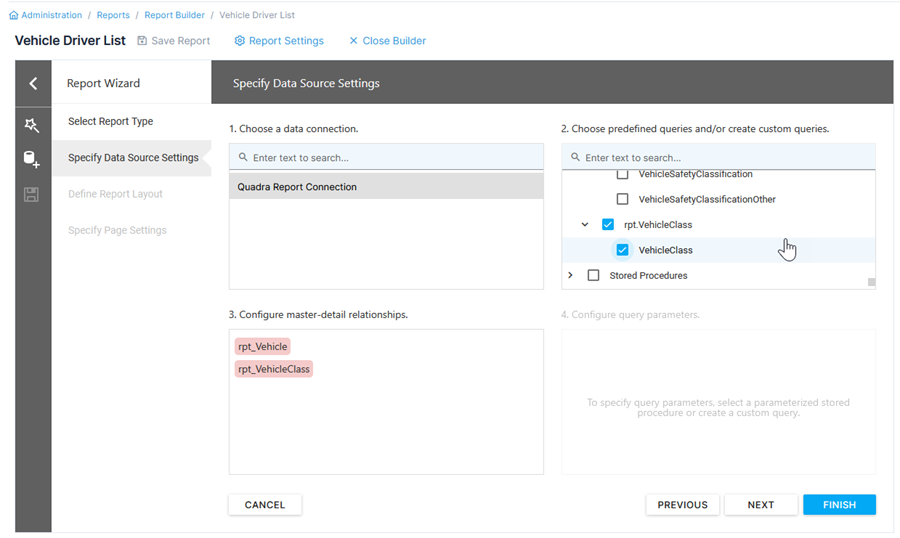This screenshot has height=538, width=900.
Task: Click the back arrow icon in sidebar
Action: tap(33, 84)
